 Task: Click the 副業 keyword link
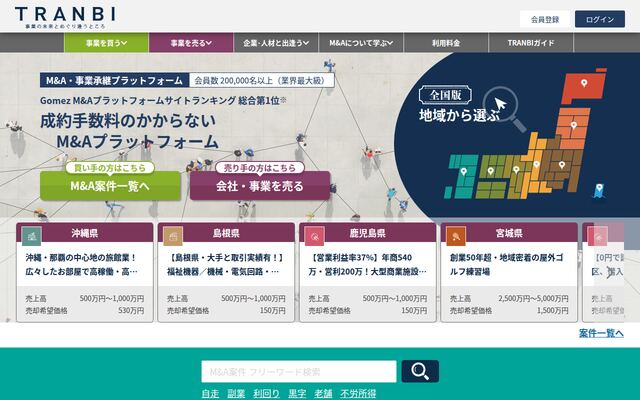(236, 393)
